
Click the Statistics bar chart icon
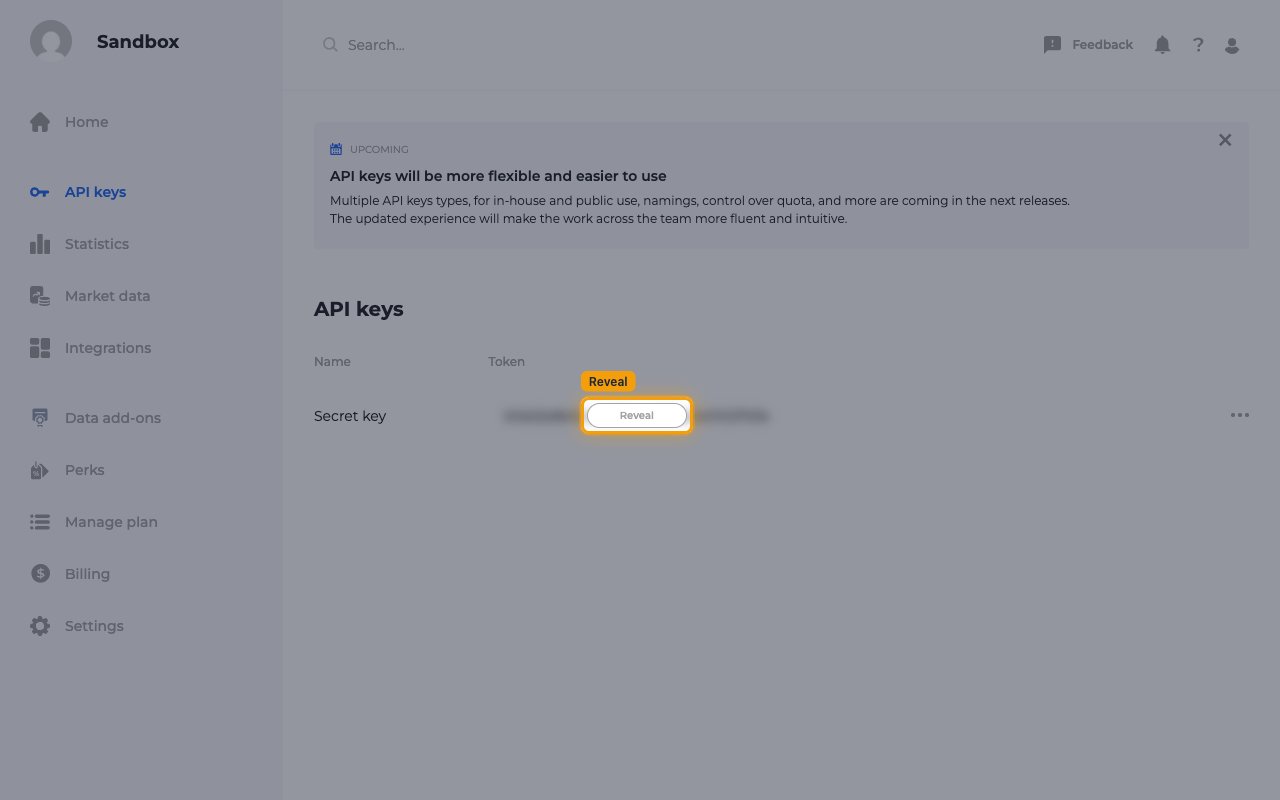click(x=40, y=244)
